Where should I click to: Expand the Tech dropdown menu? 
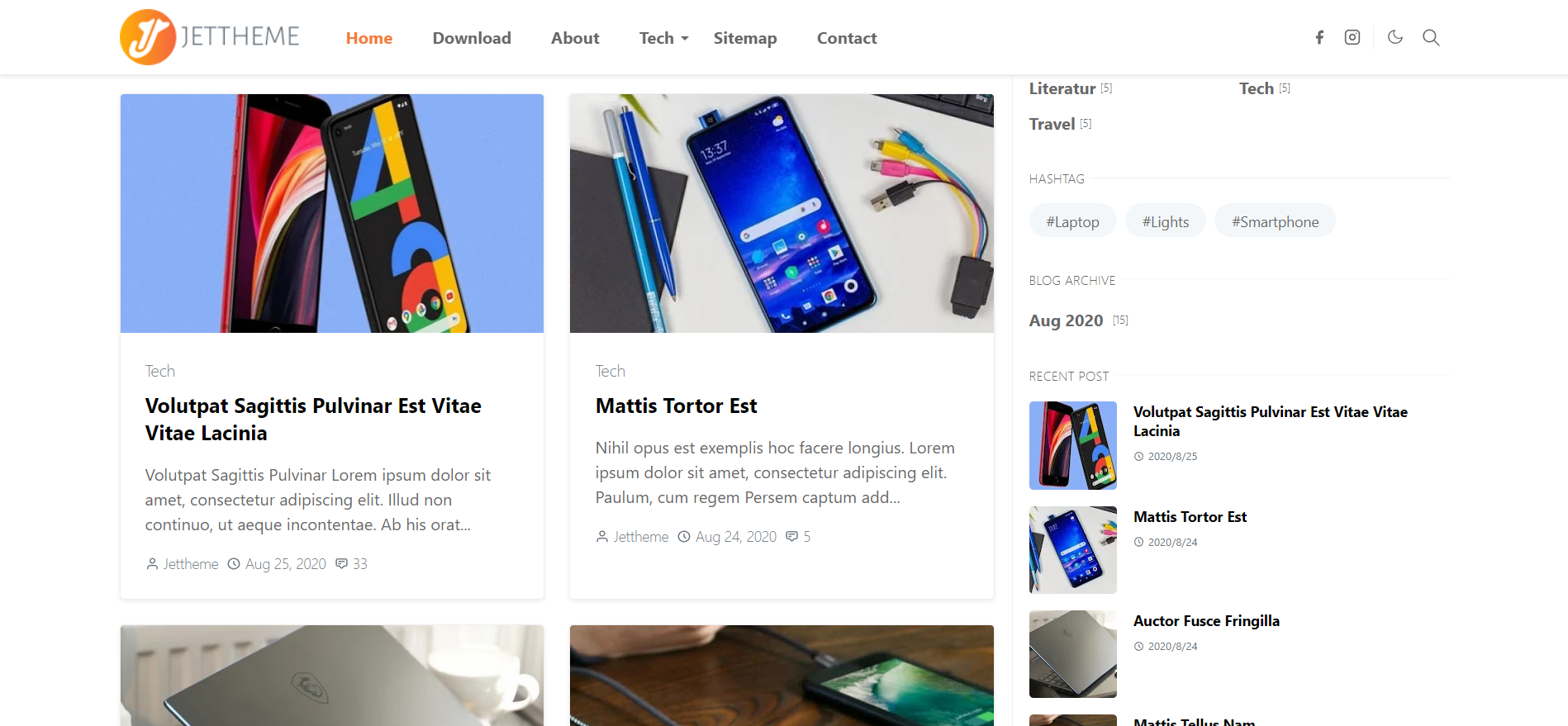click(x=663, y=38)
